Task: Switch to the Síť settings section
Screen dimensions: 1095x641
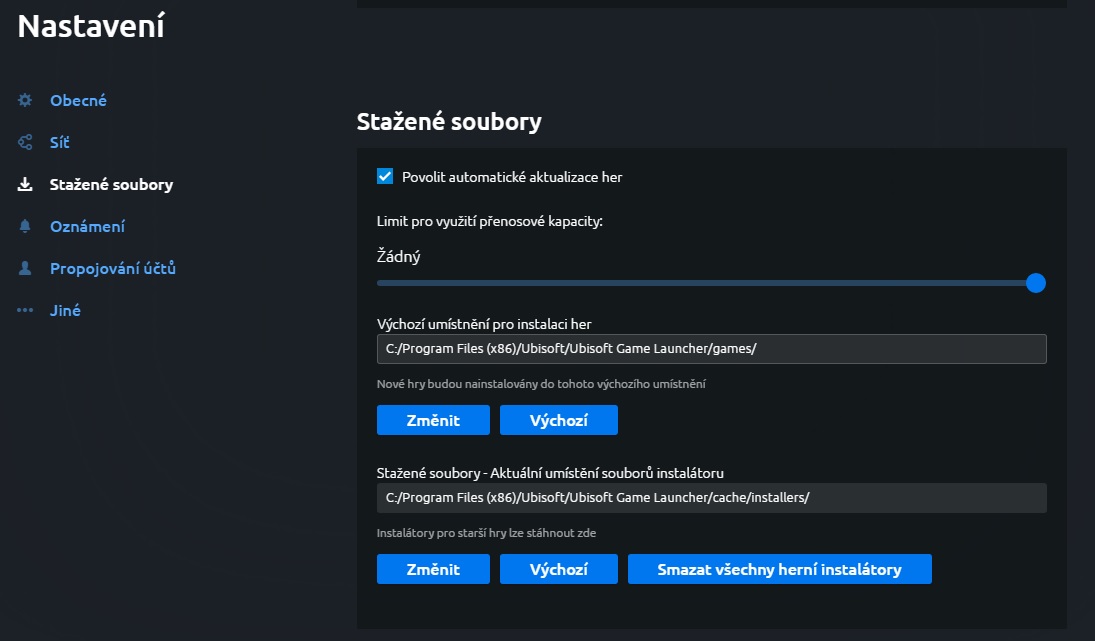Action: pyautogui.click(x=60, y=142)
